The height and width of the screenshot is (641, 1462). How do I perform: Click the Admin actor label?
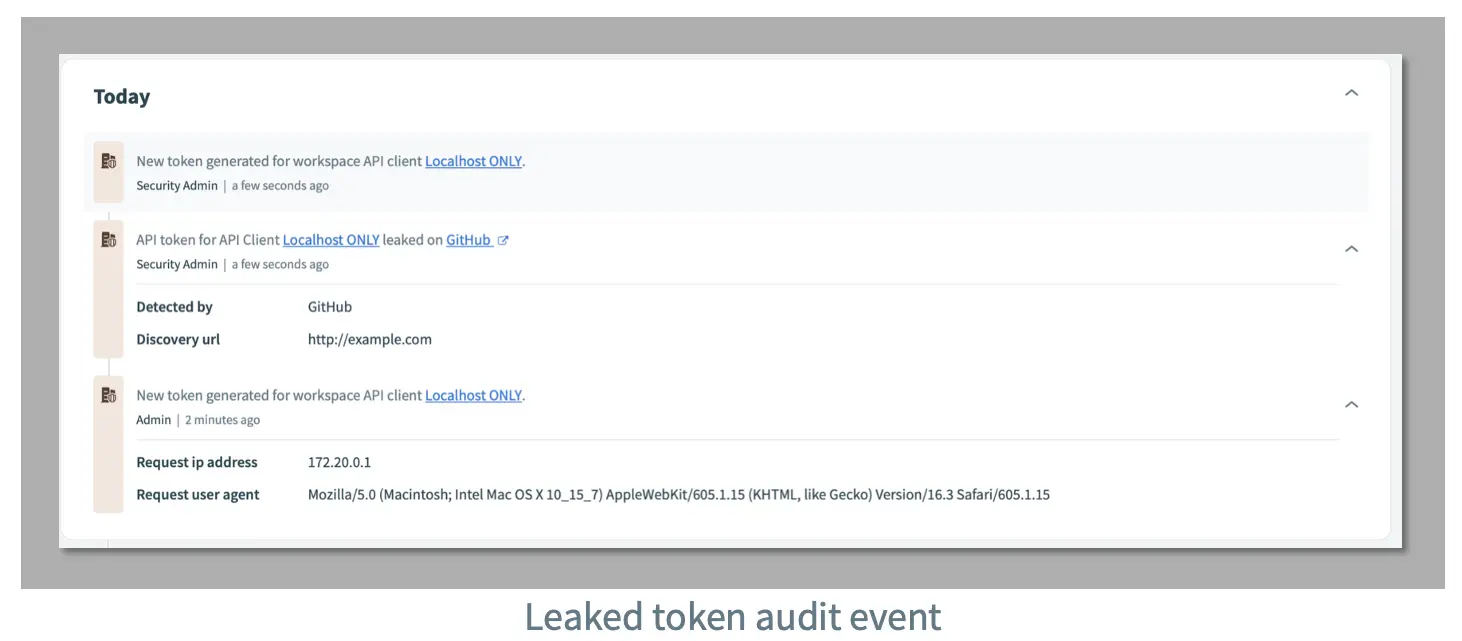152,419
